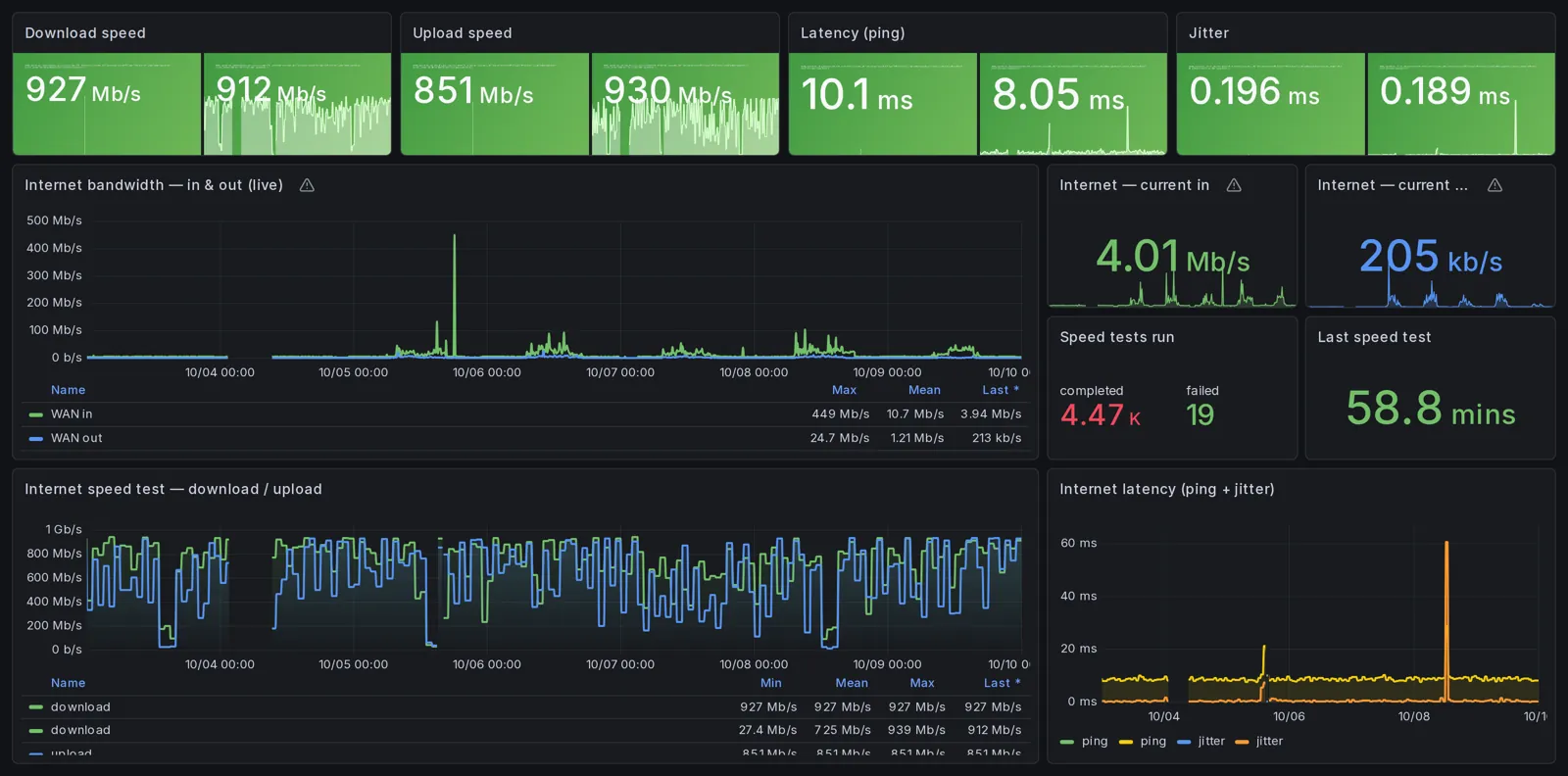
Task: Click the 449 Mb/s WAN in max value
Action: (x=841, y=414)
